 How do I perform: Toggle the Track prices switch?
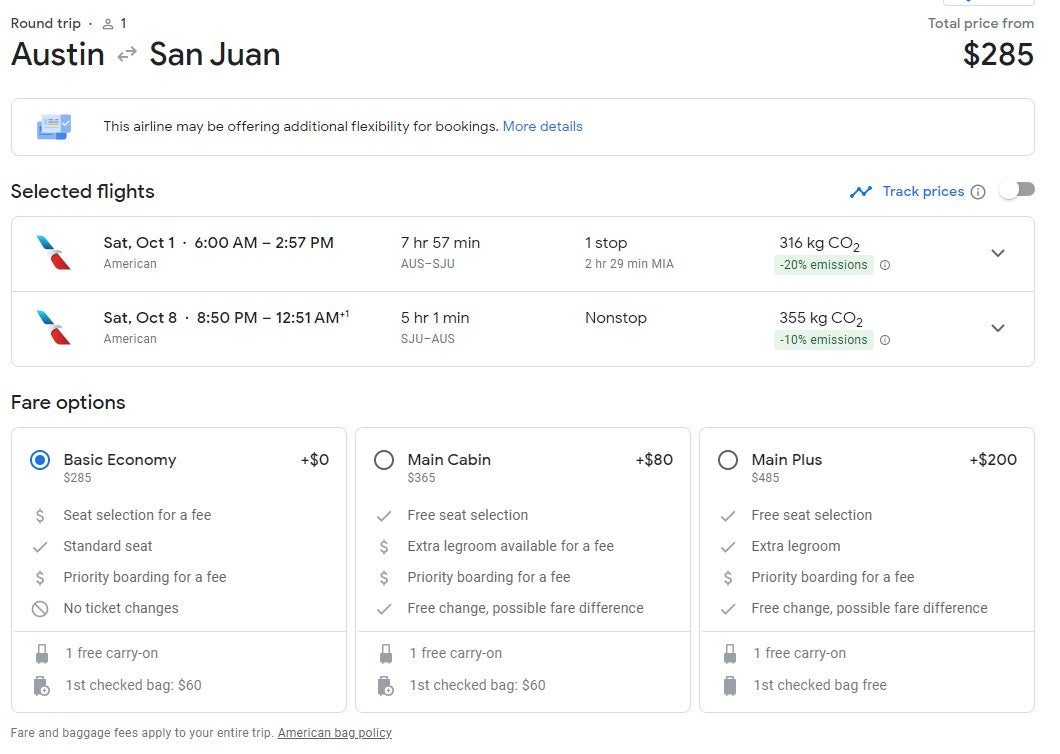tap(1017, 190)
